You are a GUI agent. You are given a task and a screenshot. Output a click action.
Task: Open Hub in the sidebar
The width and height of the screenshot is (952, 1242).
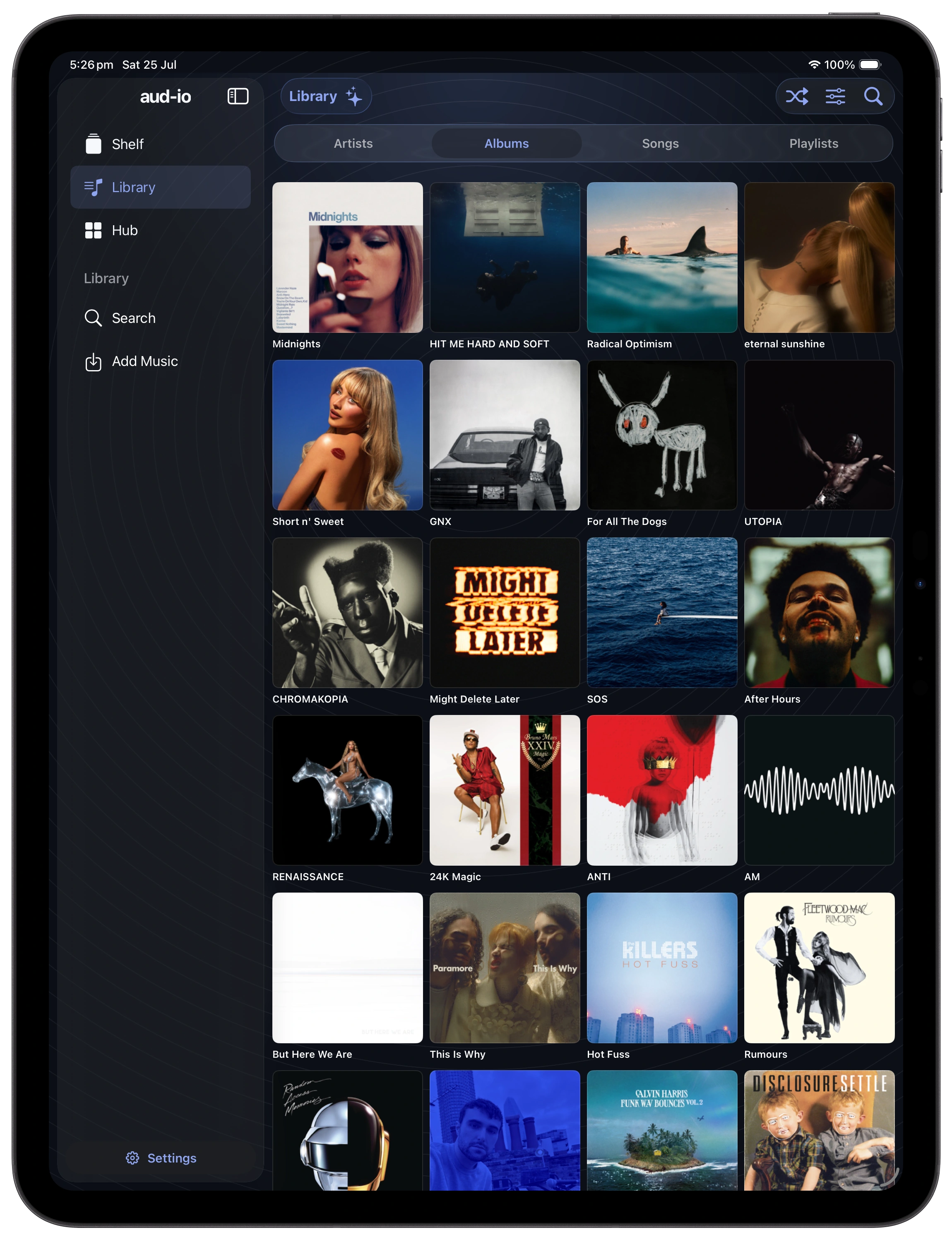(160, 230)
